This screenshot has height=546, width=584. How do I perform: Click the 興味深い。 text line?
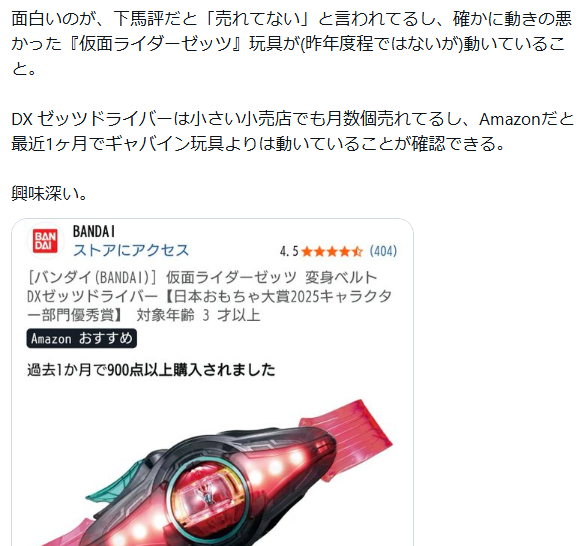pos(49,194)
